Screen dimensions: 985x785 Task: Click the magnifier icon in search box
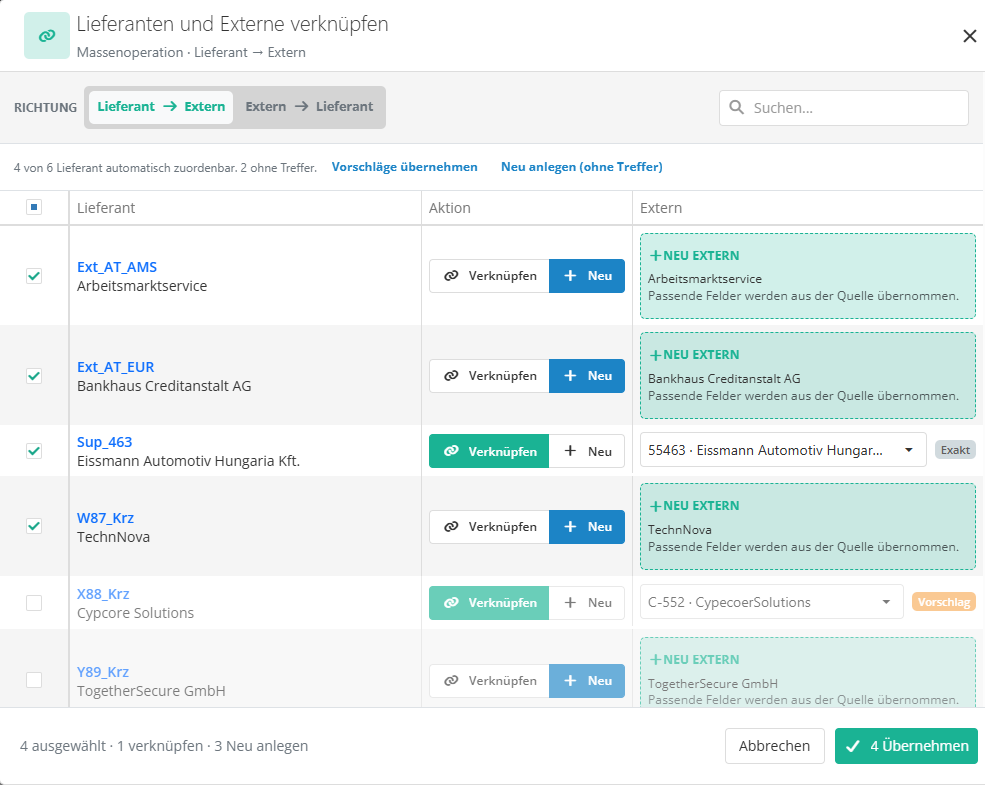736,107
